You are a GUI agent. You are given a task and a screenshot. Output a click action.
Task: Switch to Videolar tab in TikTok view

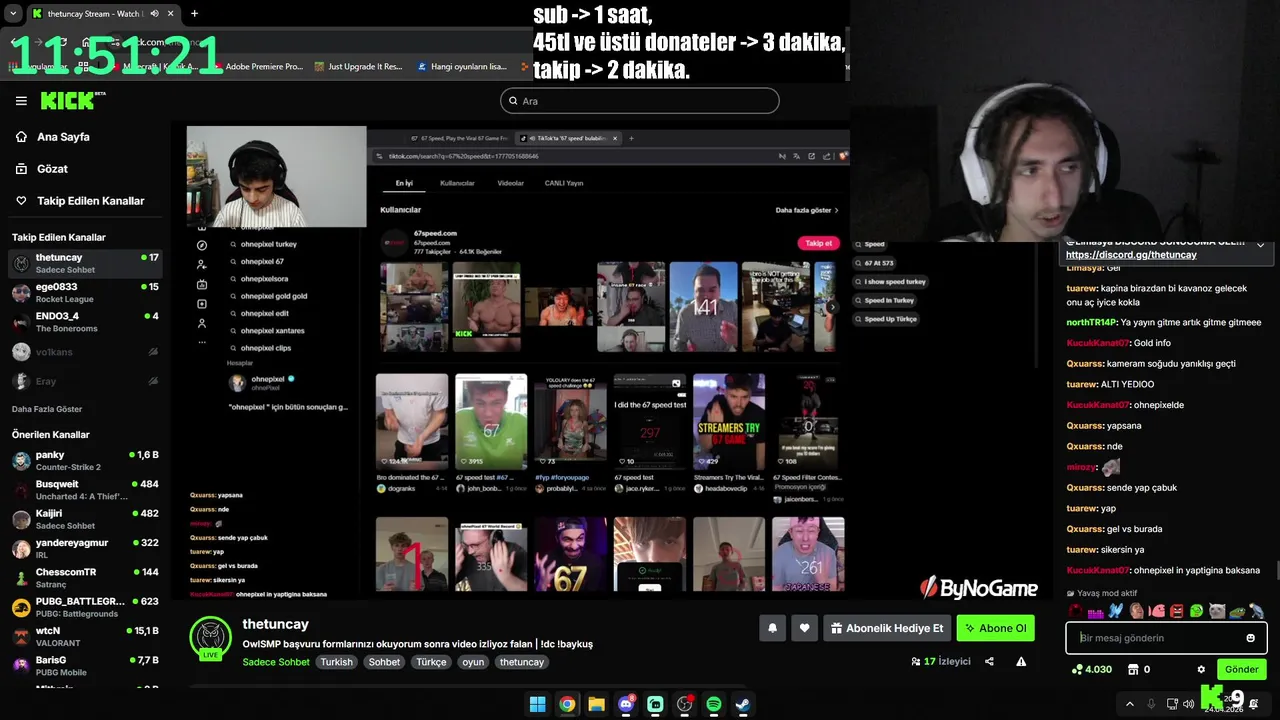(510, 183)
